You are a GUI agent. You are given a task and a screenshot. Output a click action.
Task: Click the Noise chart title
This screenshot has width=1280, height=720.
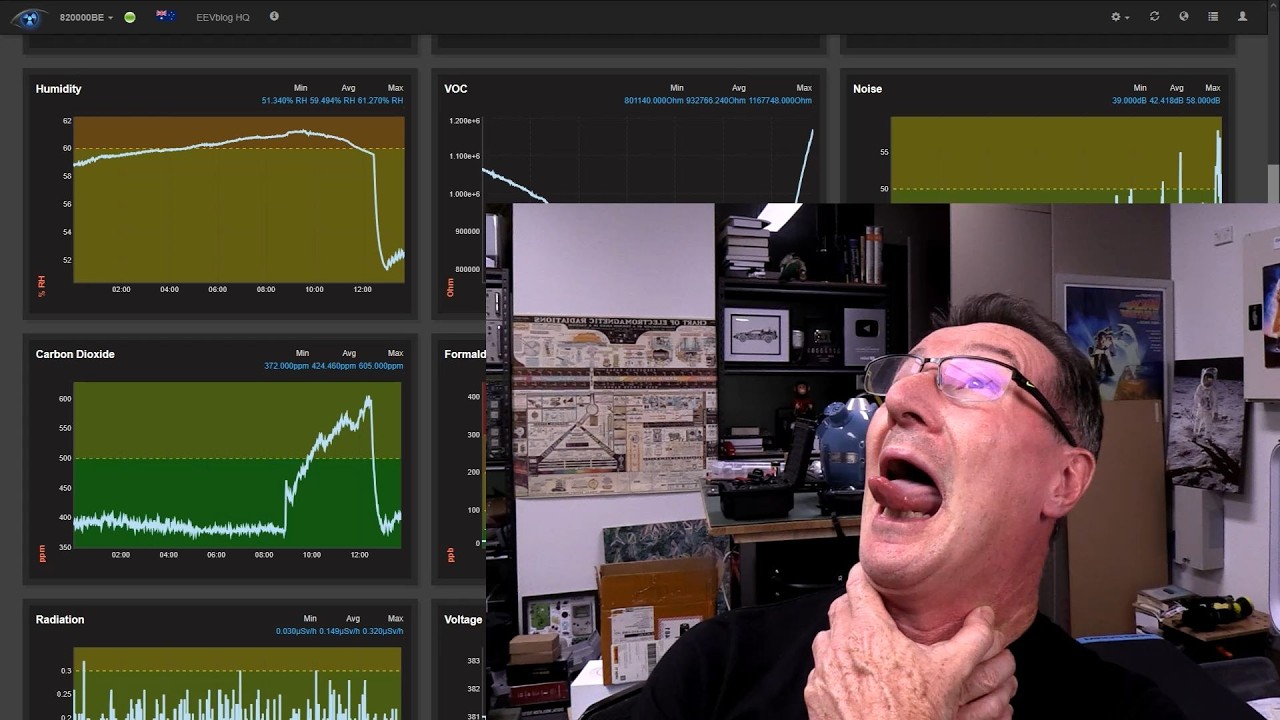pos(867,89)
